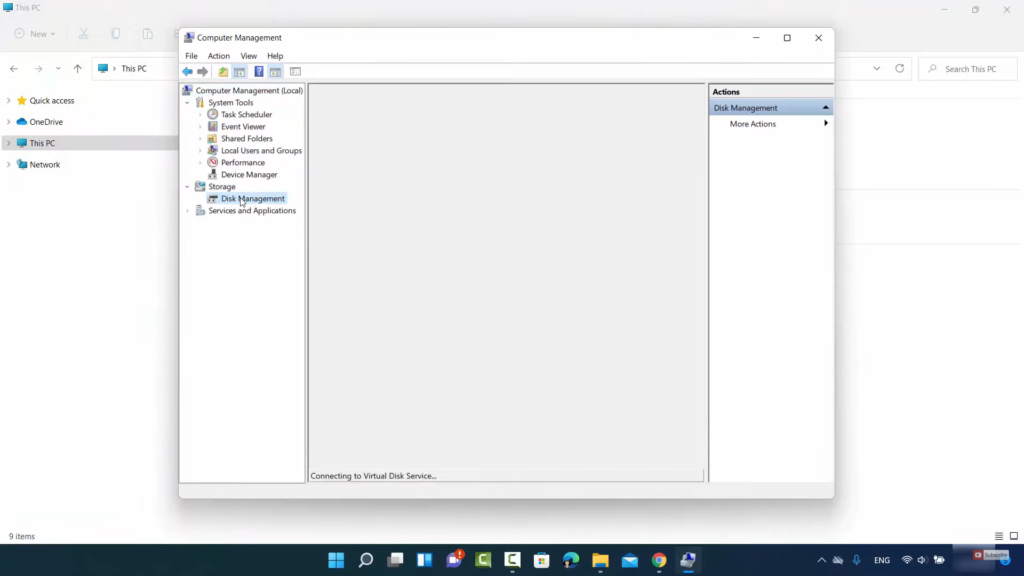This screenshot has height=576, width=1024.
Task: Collapse the Storage tree node
Action: click(x=187, y=187)
